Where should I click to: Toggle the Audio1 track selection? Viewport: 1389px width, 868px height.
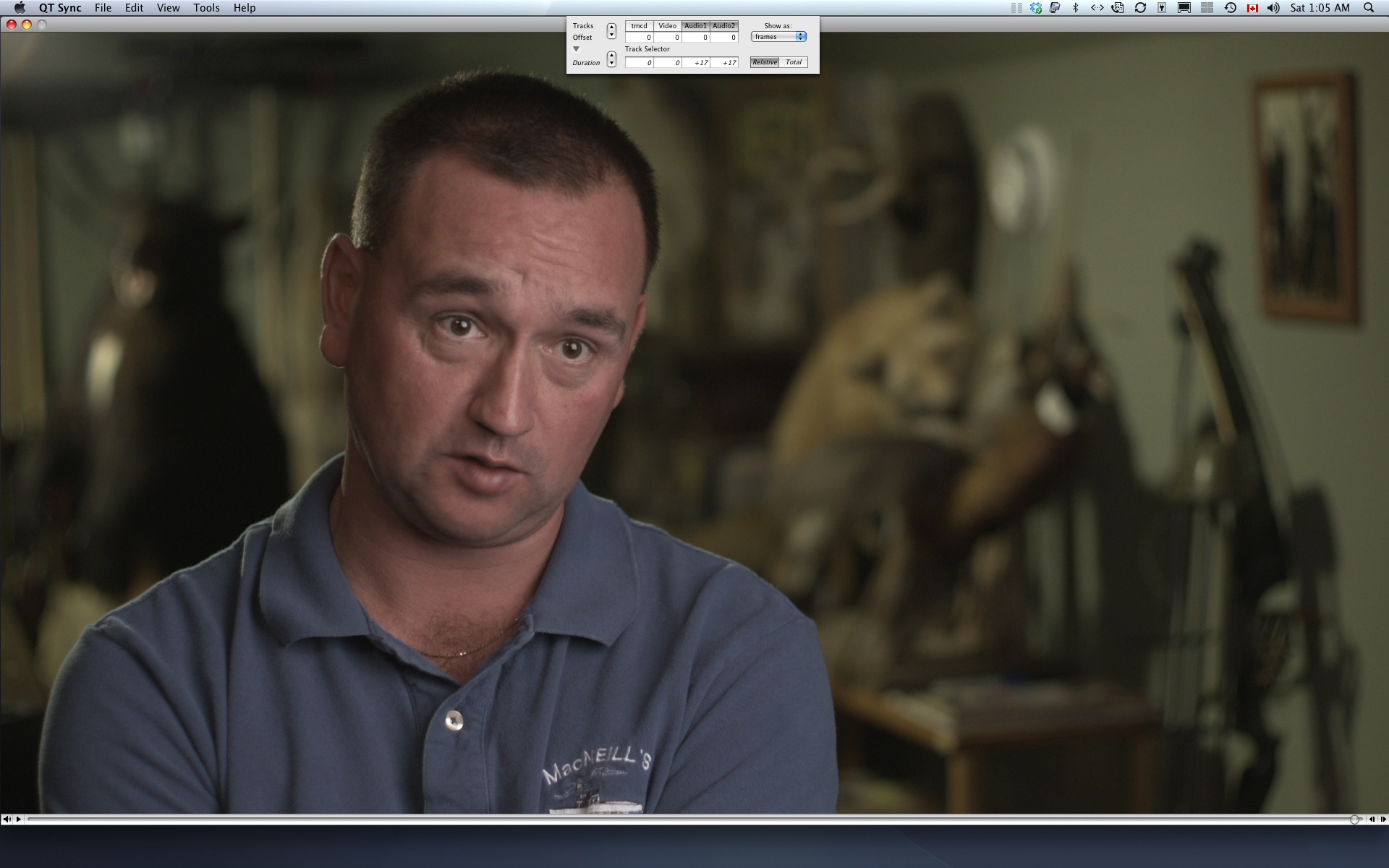pyautogui.click(x=695, y=26)
